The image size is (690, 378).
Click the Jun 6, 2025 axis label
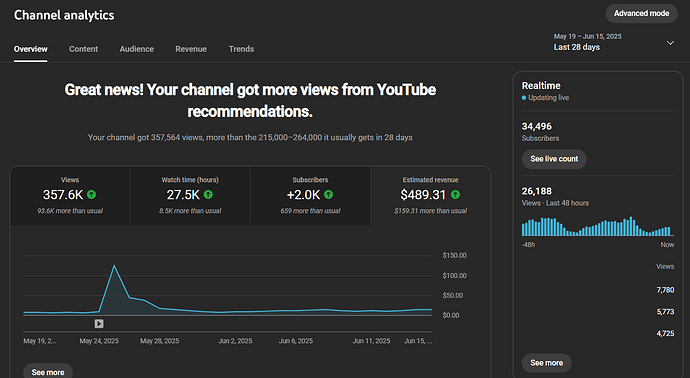tap(296, 341)
